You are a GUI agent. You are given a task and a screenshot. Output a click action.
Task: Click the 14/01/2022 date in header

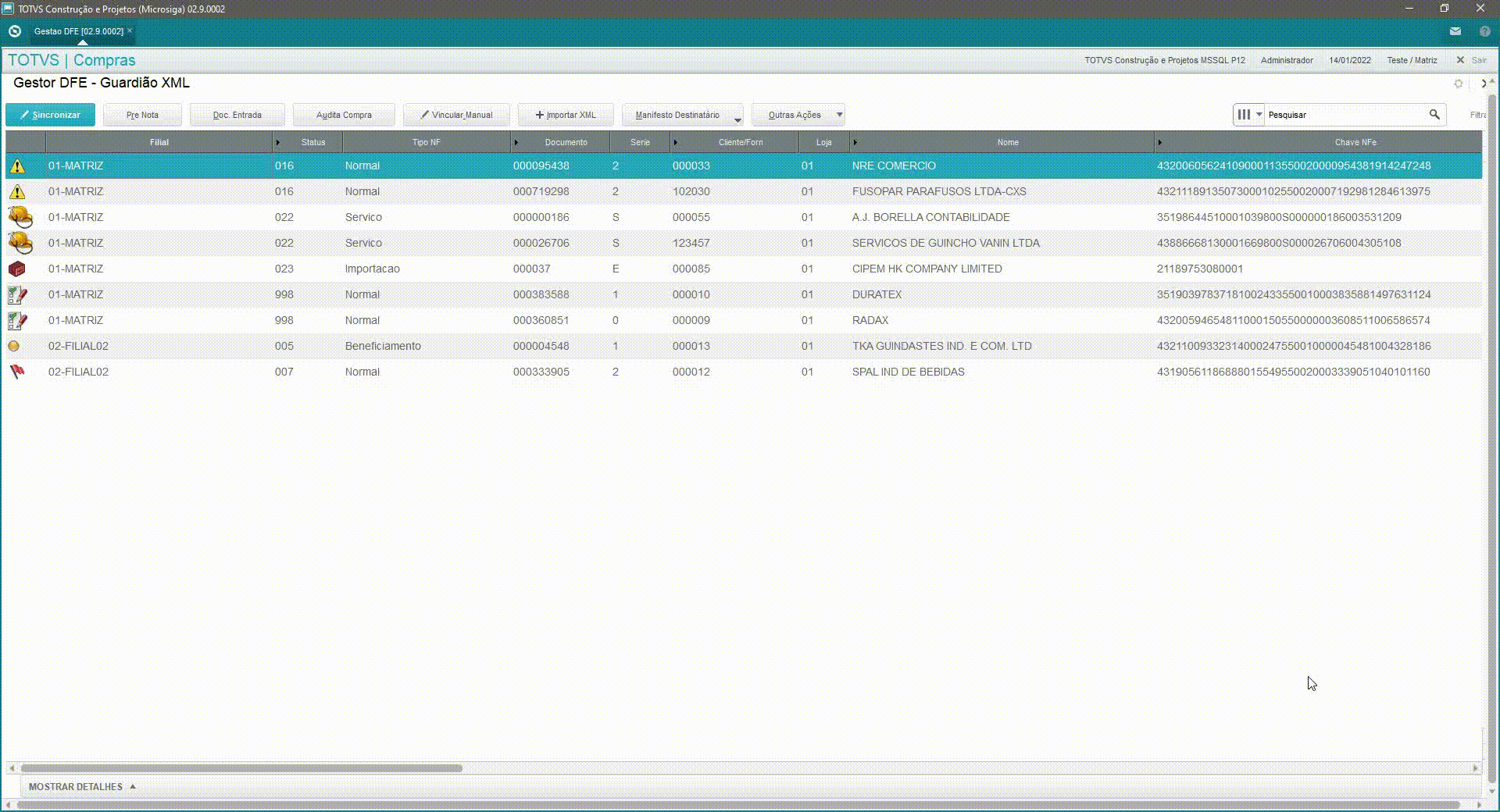(x=1350, y=60)
